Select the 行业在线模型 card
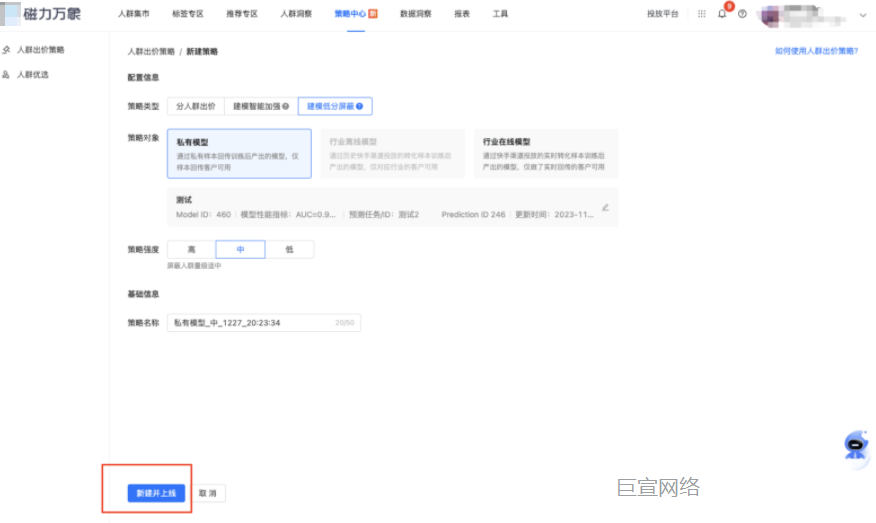Viewport: 876px width, 523px height. [x=546, y=154]
